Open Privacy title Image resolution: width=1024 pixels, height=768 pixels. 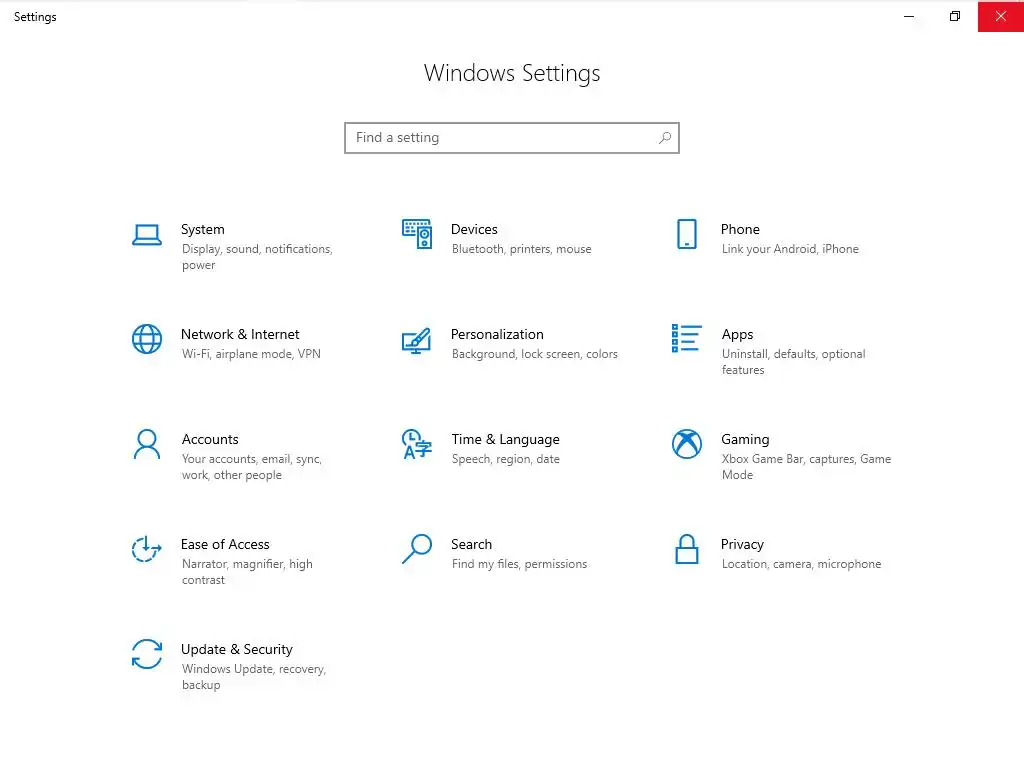742,545
